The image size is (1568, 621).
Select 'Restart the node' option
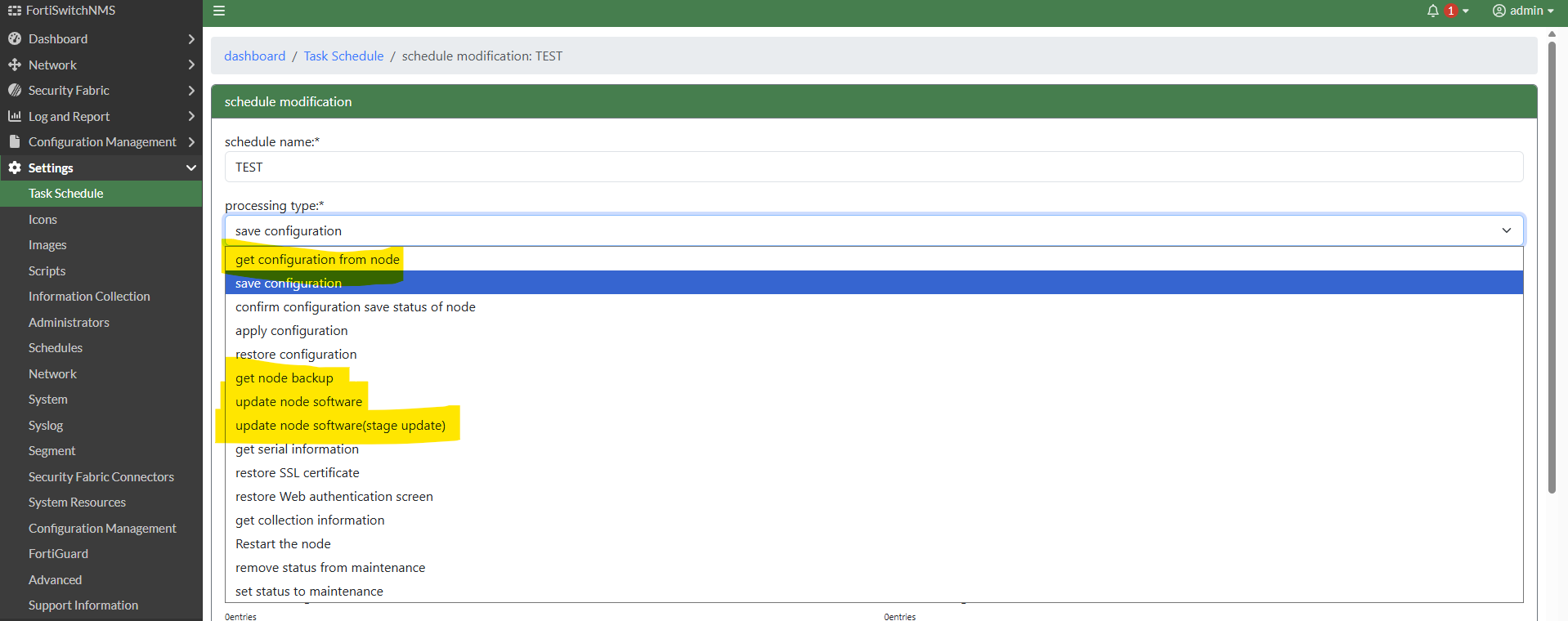874,543
